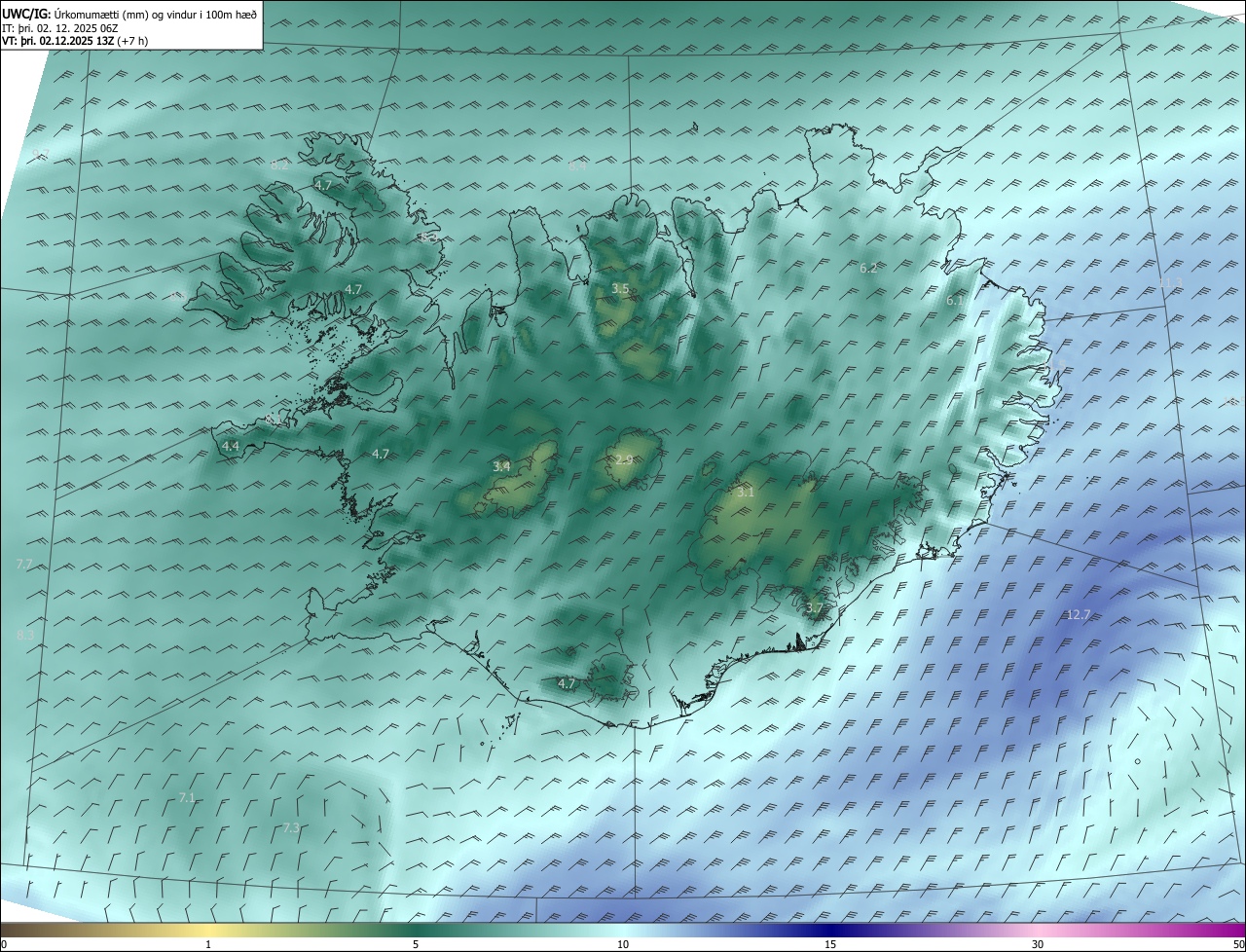The width and height of the screenshot is (1246, 952).
Task: Click the initial time line "IT: þri. 02. 12. 2025 06Z"
Action: [60, 27]
